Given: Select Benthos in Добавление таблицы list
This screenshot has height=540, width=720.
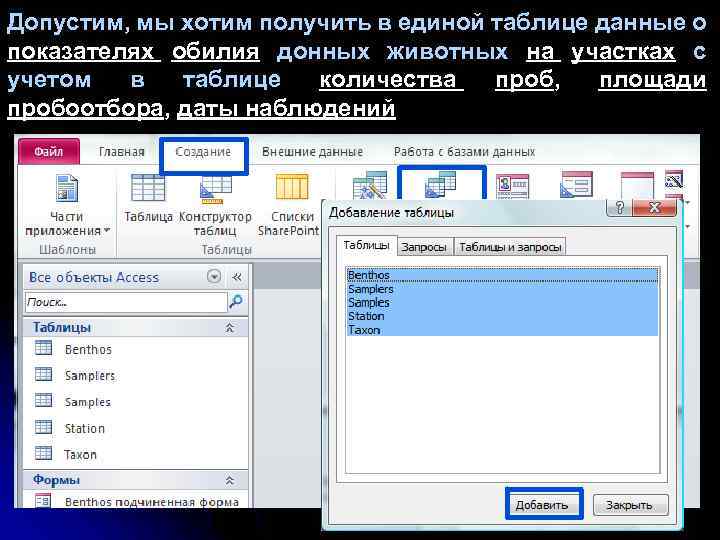Looking at the screenshot, I should [x=502, y=275].
